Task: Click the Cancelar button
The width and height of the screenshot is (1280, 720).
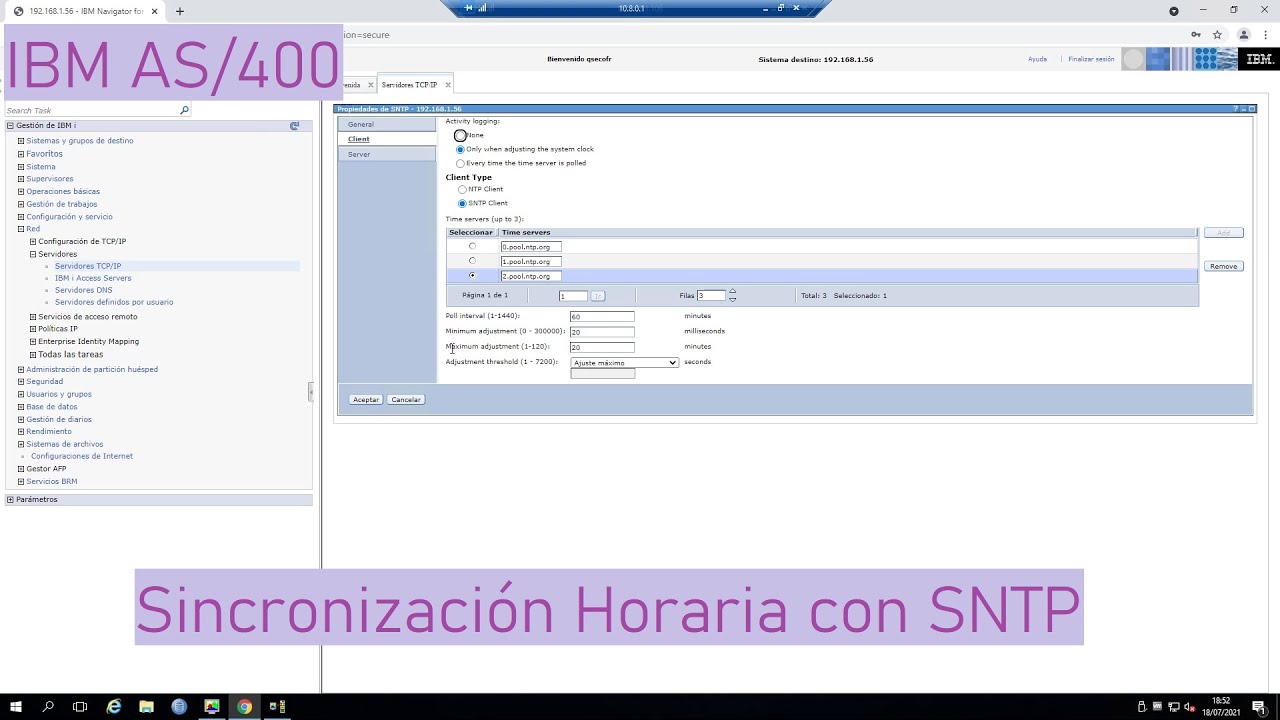Action: 406,399
